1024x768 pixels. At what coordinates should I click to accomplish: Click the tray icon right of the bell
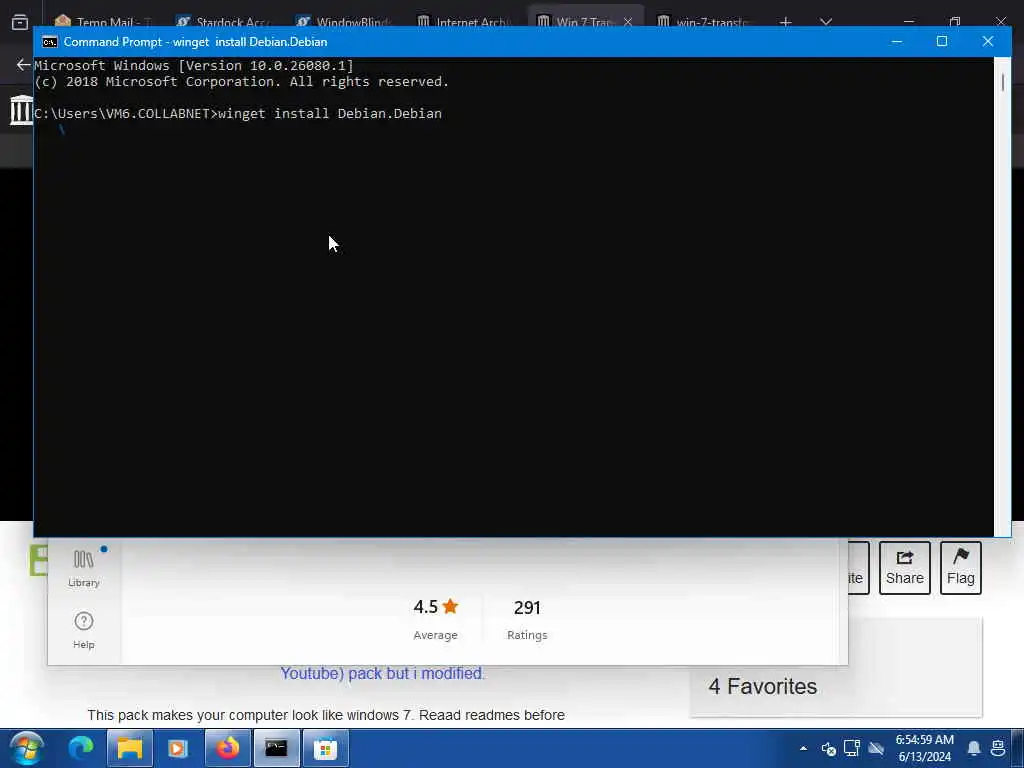(x=998, y=748)
